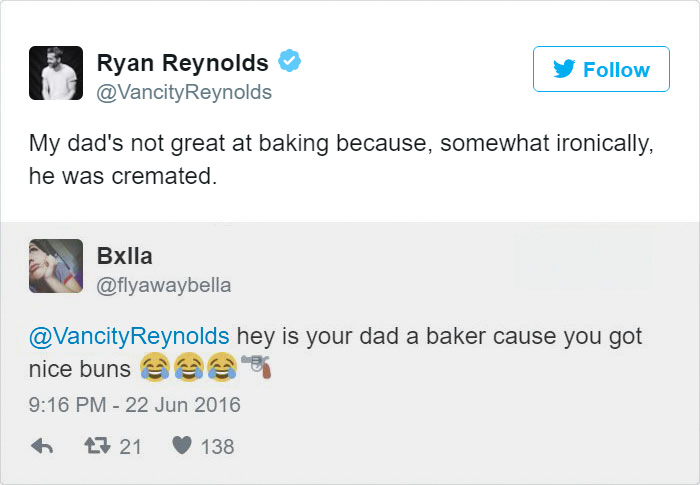Open the @flyawaybella handle

163,285
